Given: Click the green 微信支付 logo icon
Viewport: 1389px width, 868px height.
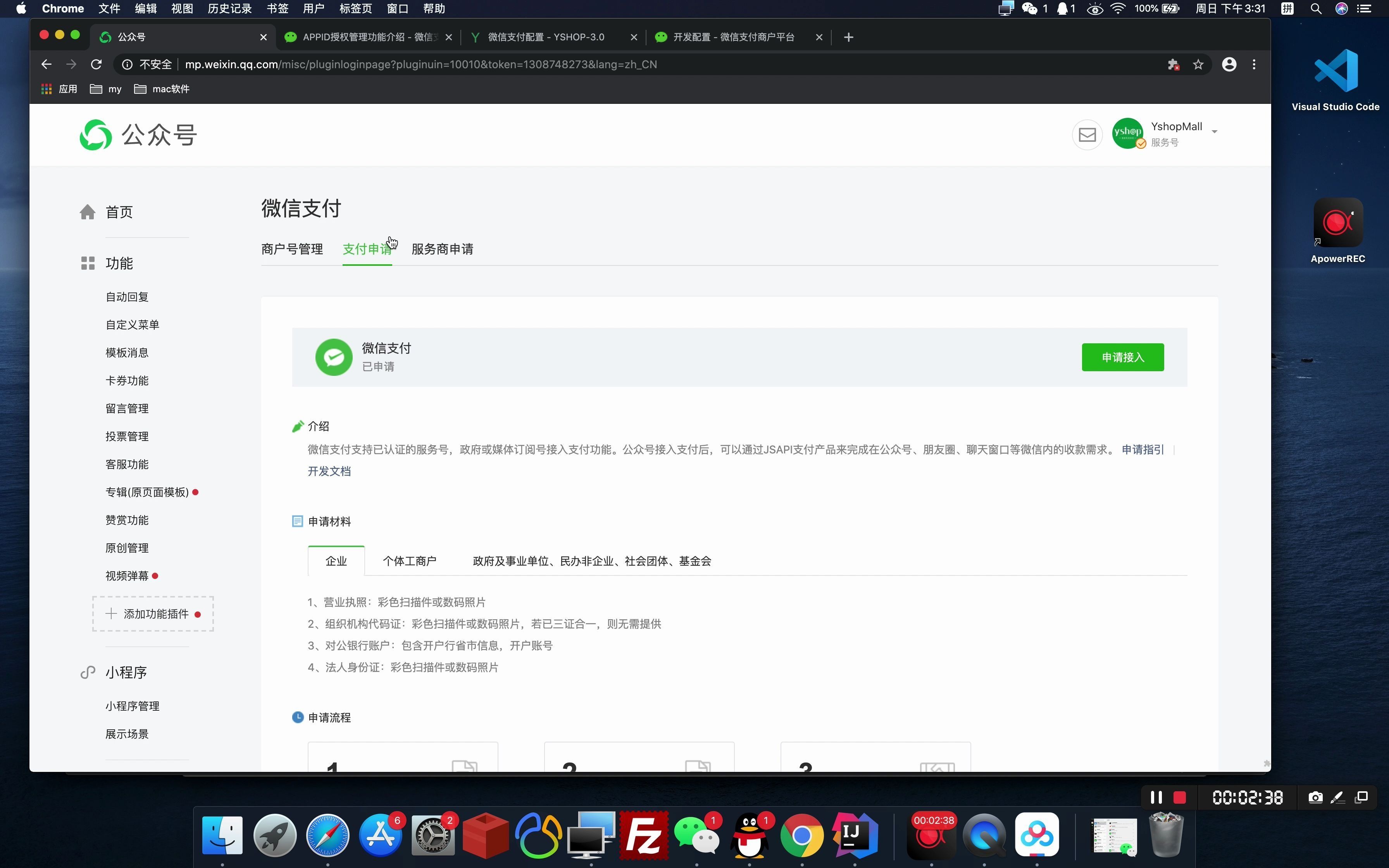Looking at the screenshot, I should coord(333,357).
